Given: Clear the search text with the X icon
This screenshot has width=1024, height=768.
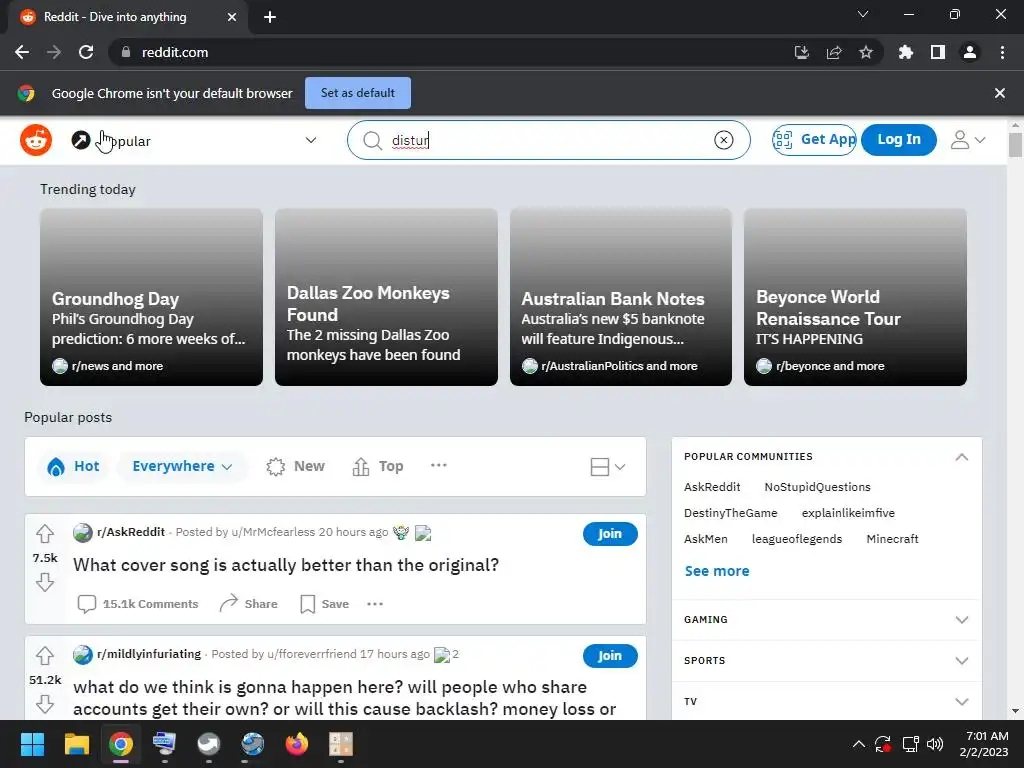Looking at the screenshot, I should [723, 140].
